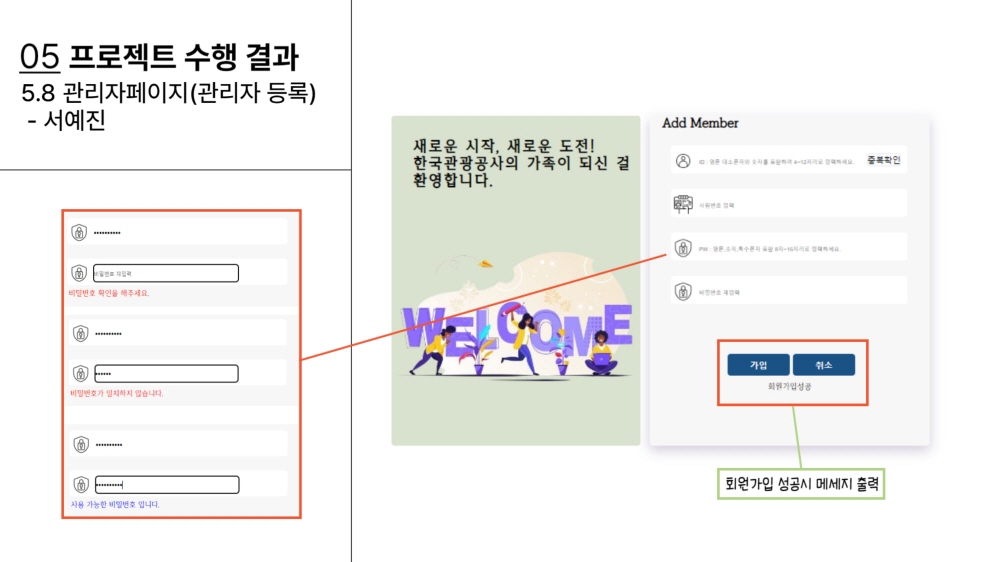Image resolution: width=1000 pixels, height=562 pixels.
Task: Click the 가입 sign-up button
Action: (758, 365)
